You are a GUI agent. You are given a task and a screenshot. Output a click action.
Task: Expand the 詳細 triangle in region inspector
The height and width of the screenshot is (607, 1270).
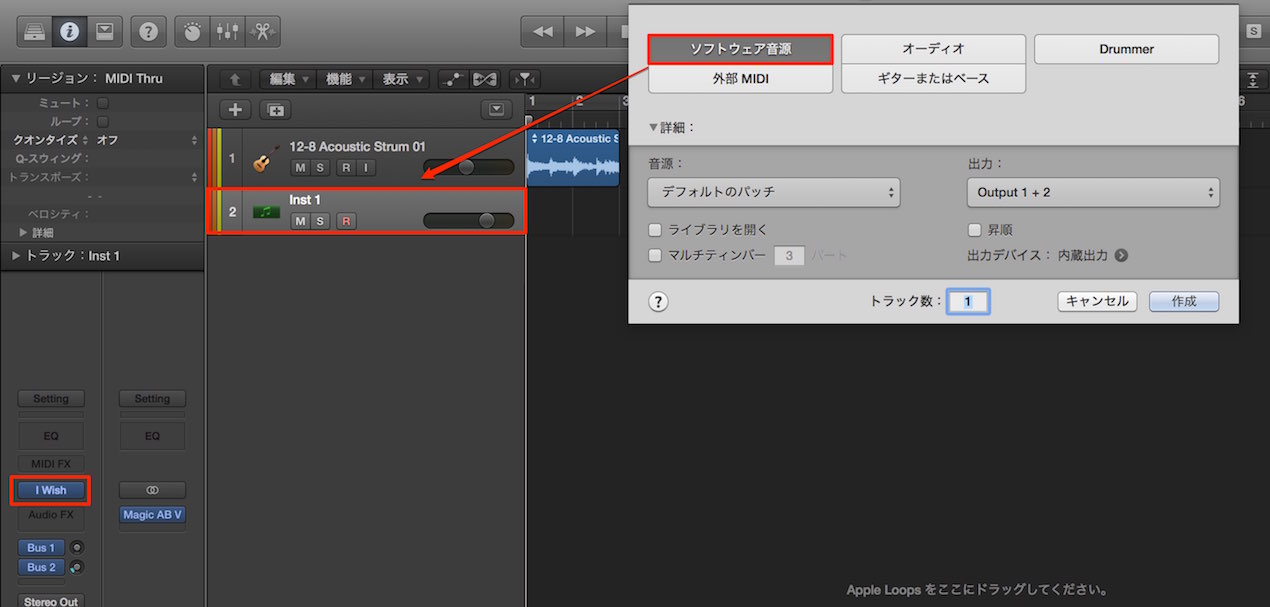point(24,232)
